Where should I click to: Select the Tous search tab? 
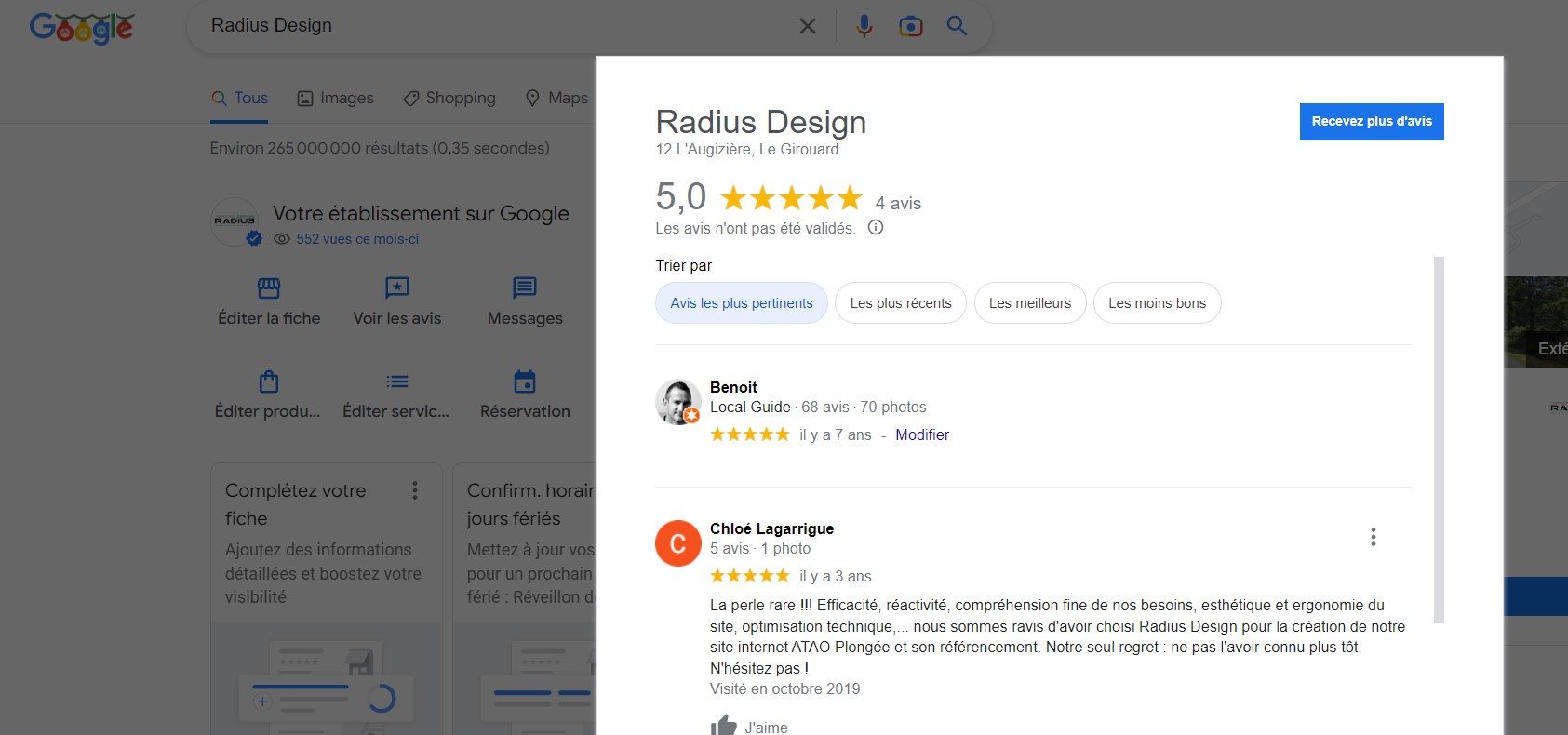[x=240, y=99]
